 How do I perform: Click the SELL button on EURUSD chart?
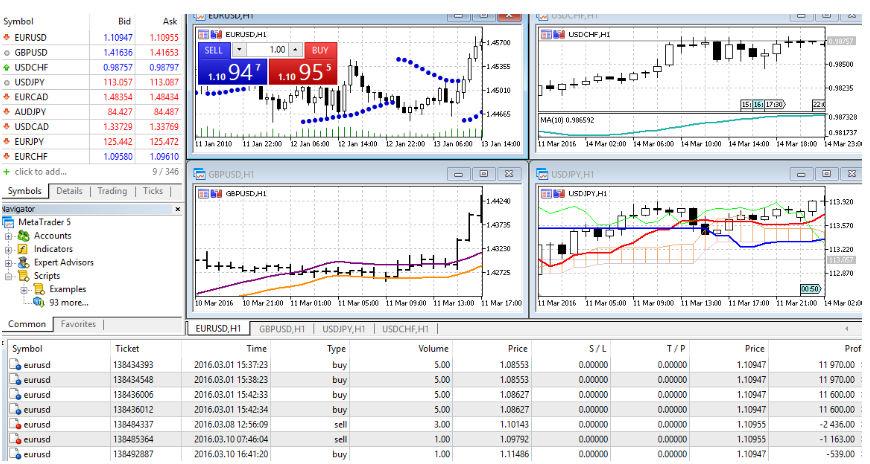tap(214, 50)
